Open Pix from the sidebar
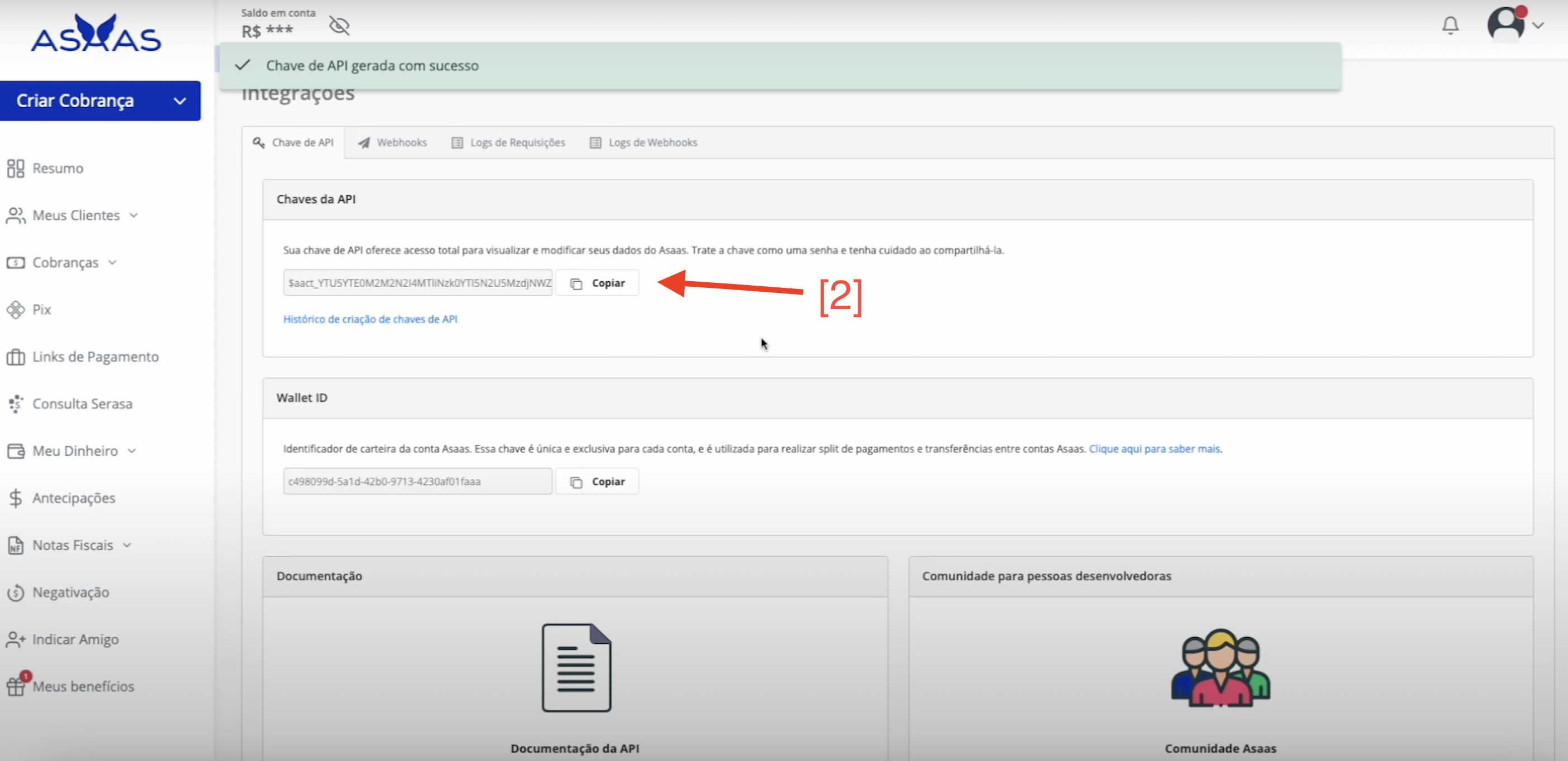This screenshot has width=1568, height=761. (41, 309)
